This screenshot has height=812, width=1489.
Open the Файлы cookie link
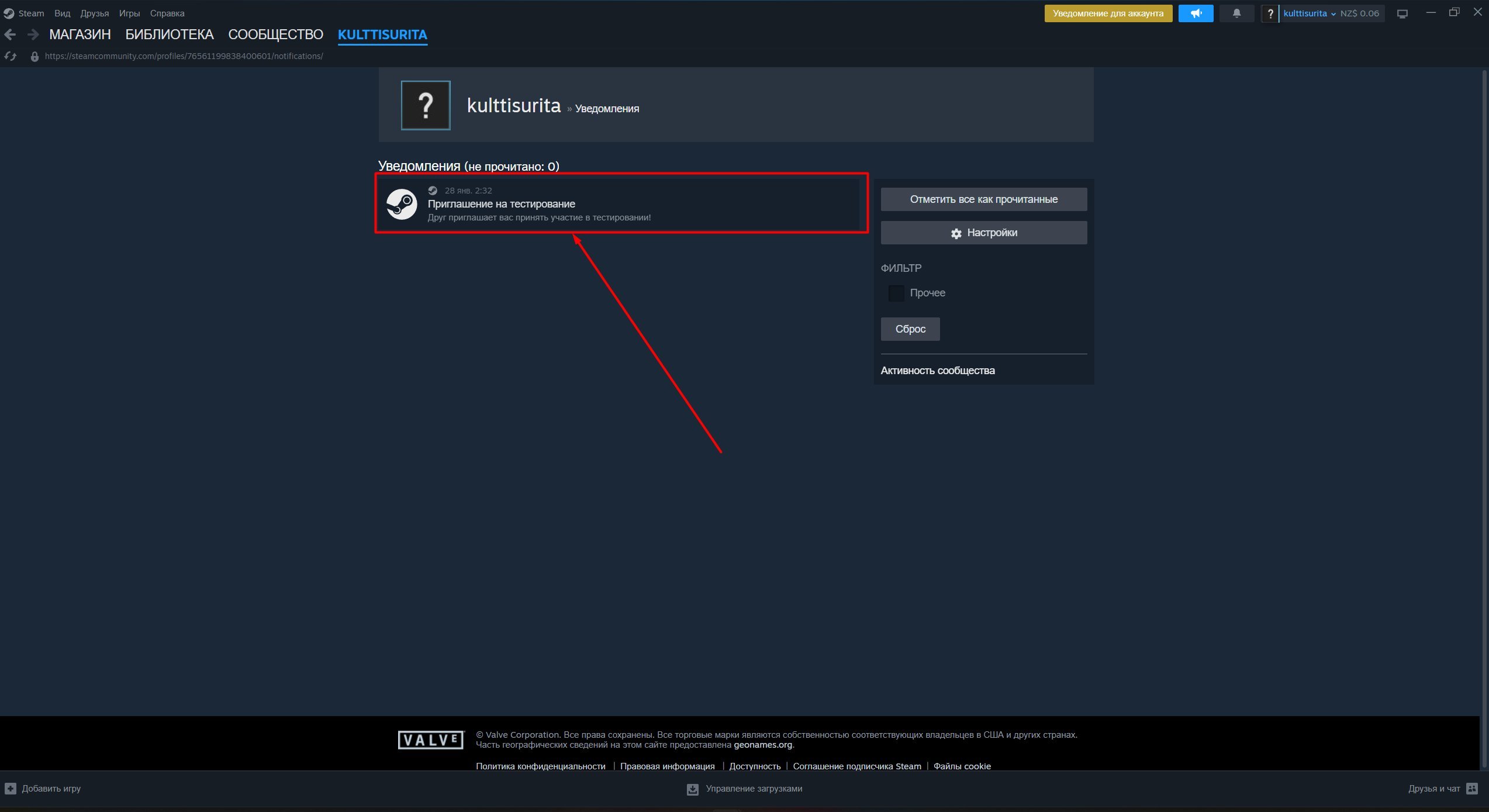(x=962, y=766)
